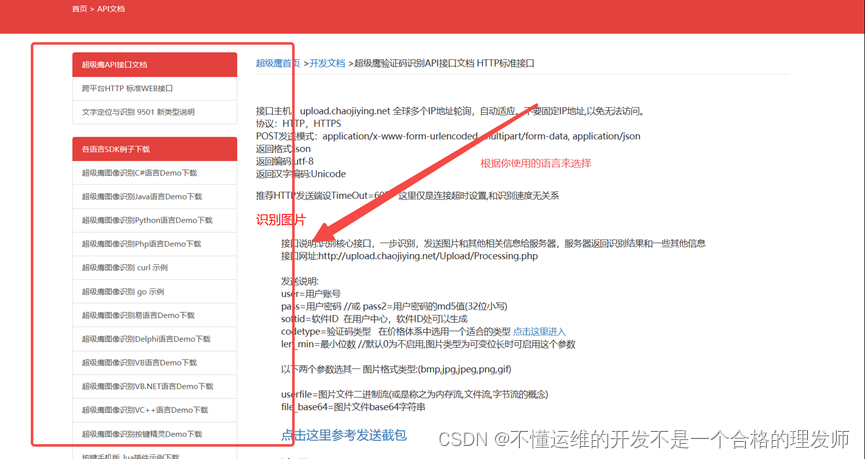Viewport: 865px width, 459px height.
Task: Open 文字定位与识别 9501 新类型说明 item
Action: [x=154, y=112]
